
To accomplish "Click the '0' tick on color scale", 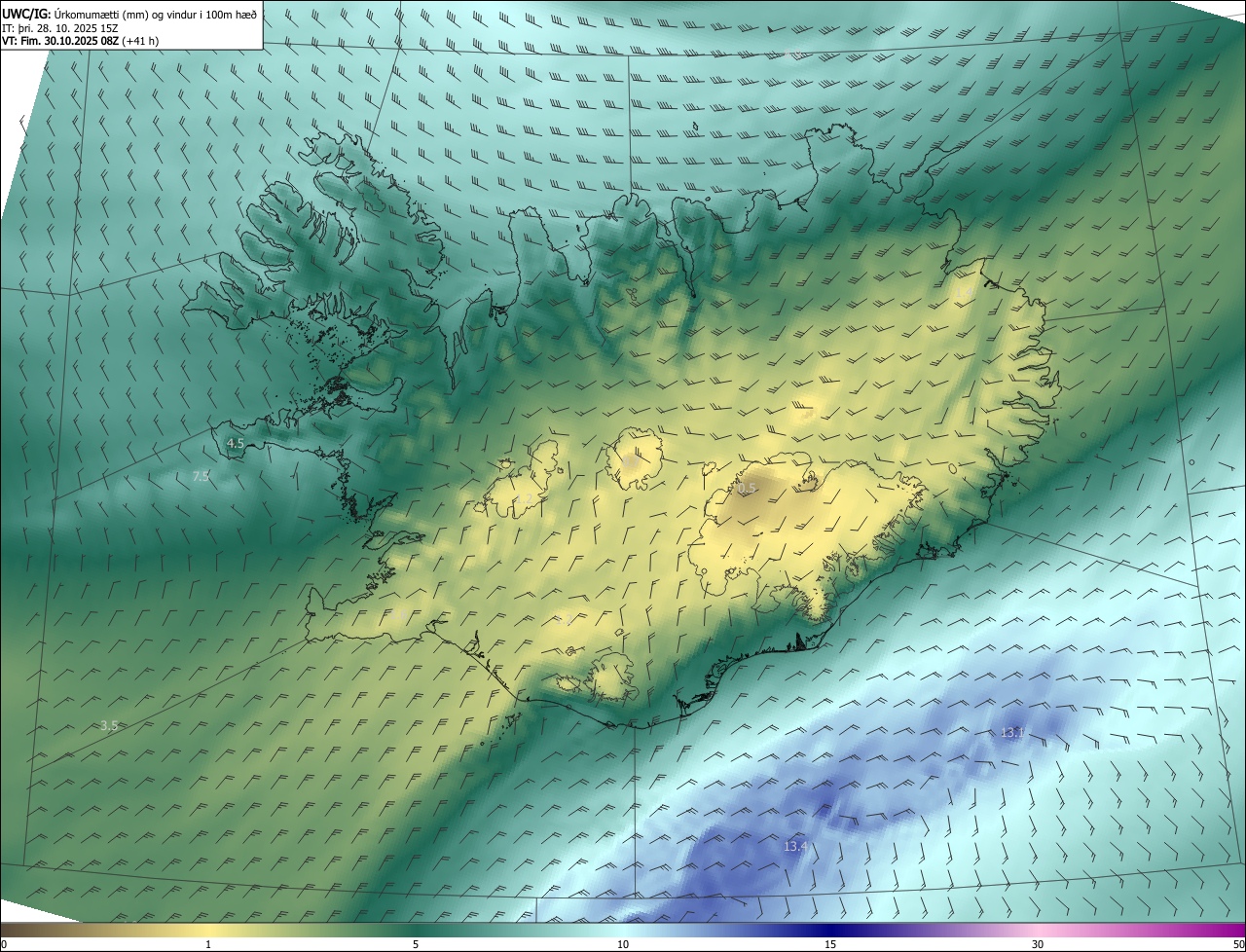I will (4, 944).
